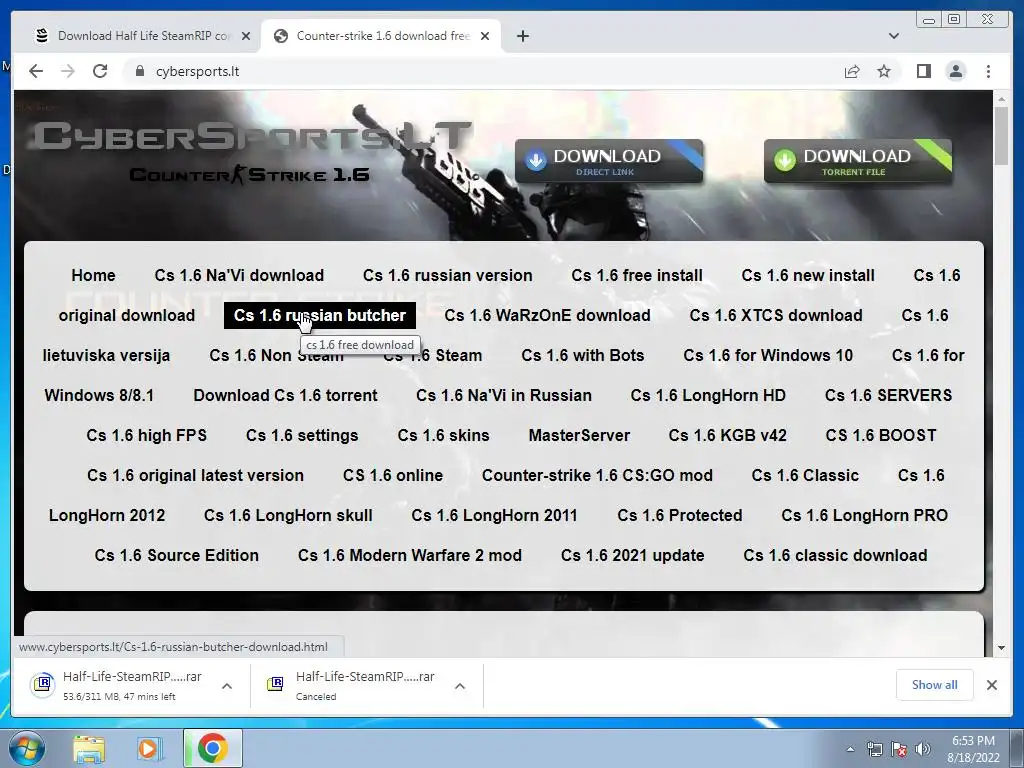Select the Counter-strike 1.6 download tab
Screen dimensions: 1024x768
click(x=381, y=36)
